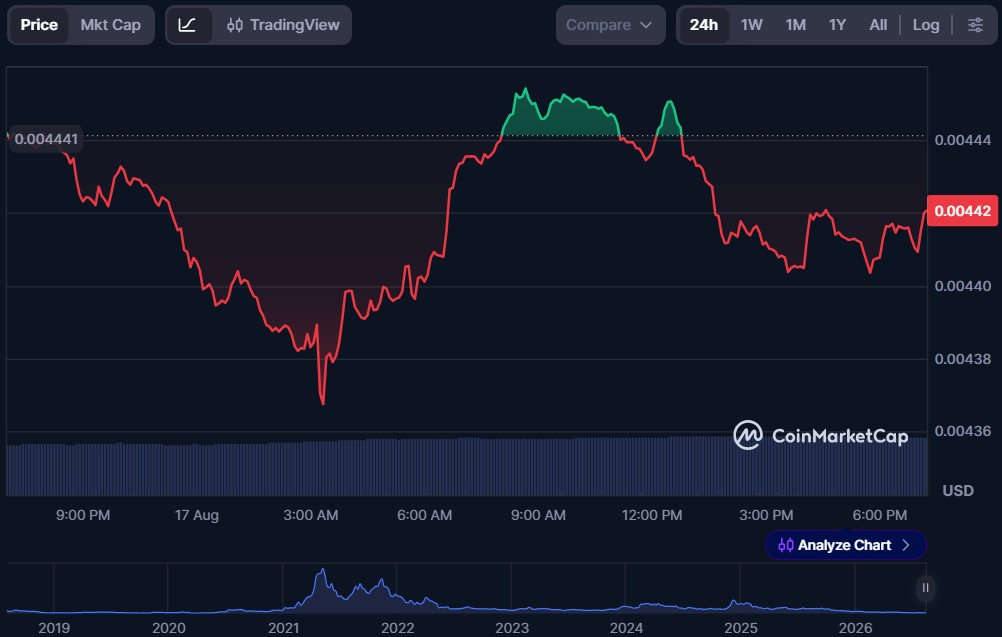
Task: Open chart settings sliders icon
Action: pyautogui.click(x=975, y=25)
